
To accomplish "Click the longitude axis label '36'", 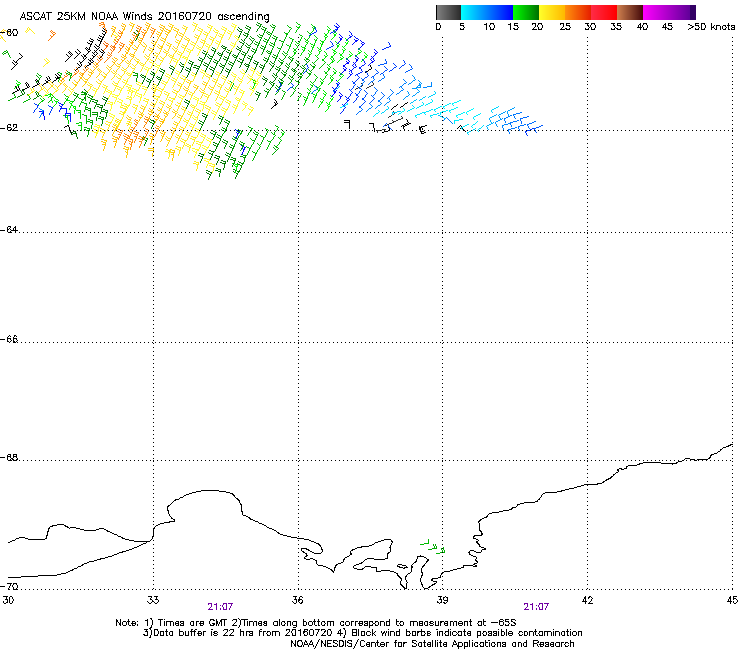I will tap(298, 600).
